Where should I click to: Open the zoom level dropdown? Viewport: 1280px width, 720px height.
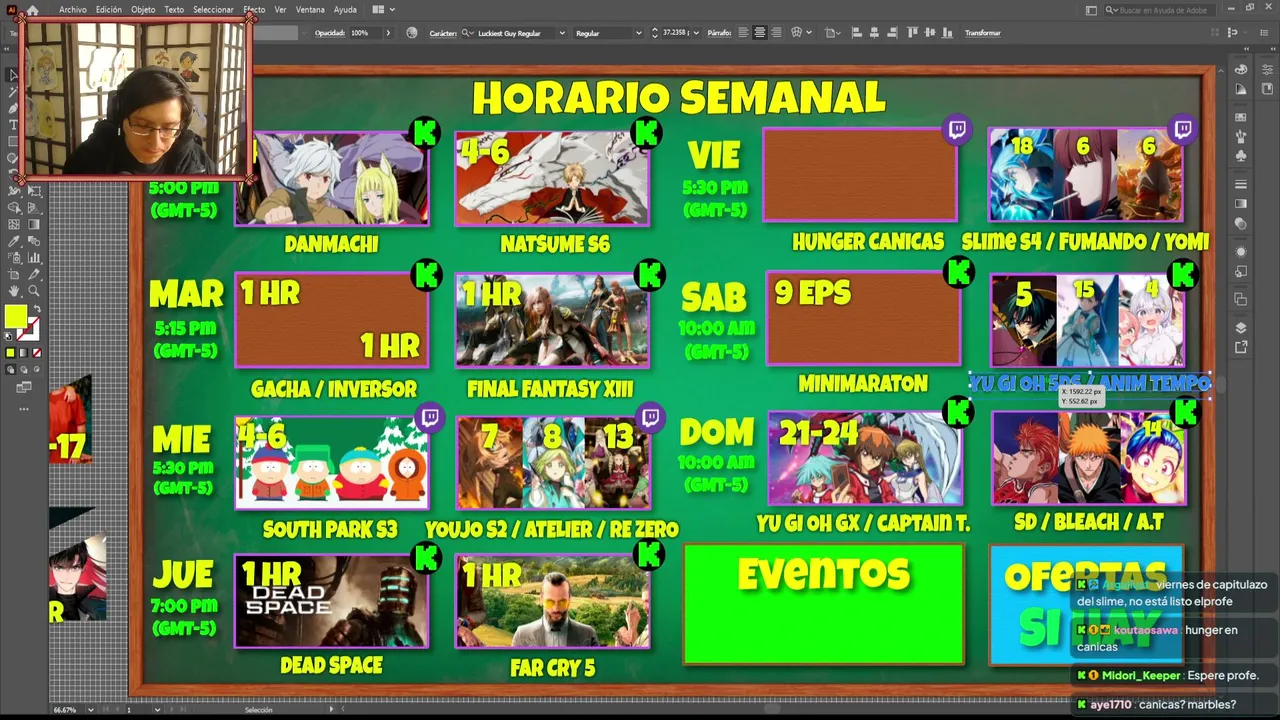pos(90,710)
